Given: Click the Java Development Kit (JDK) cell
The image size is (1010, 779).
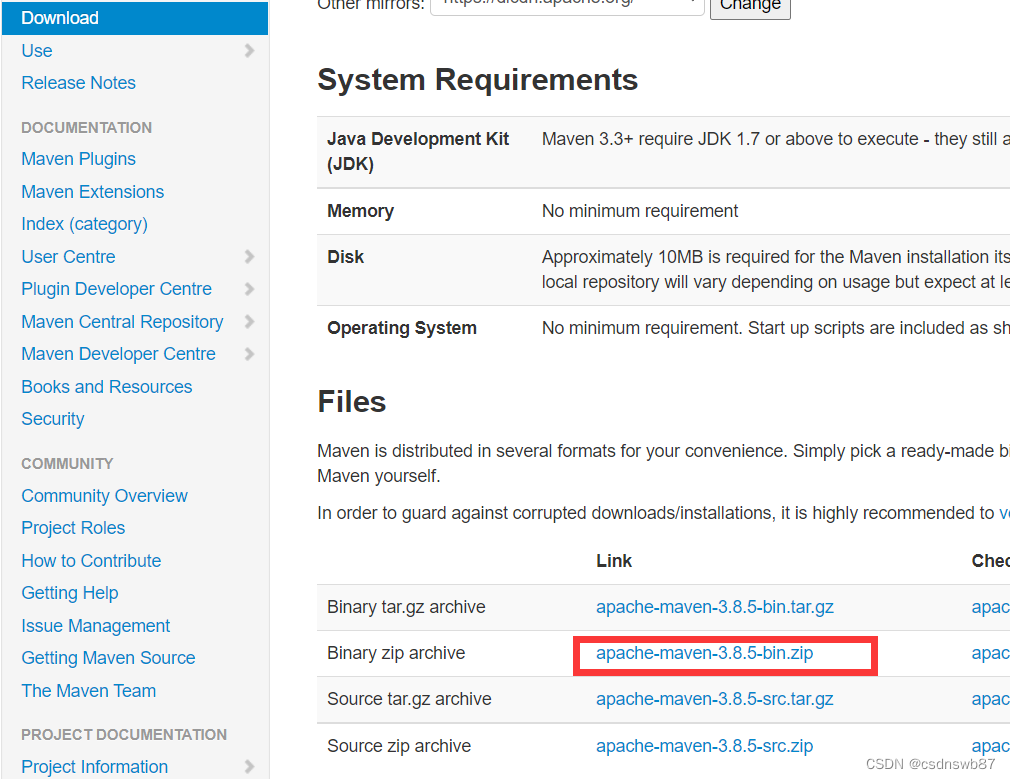Looking at the screenshot, I should coord(418,151).
